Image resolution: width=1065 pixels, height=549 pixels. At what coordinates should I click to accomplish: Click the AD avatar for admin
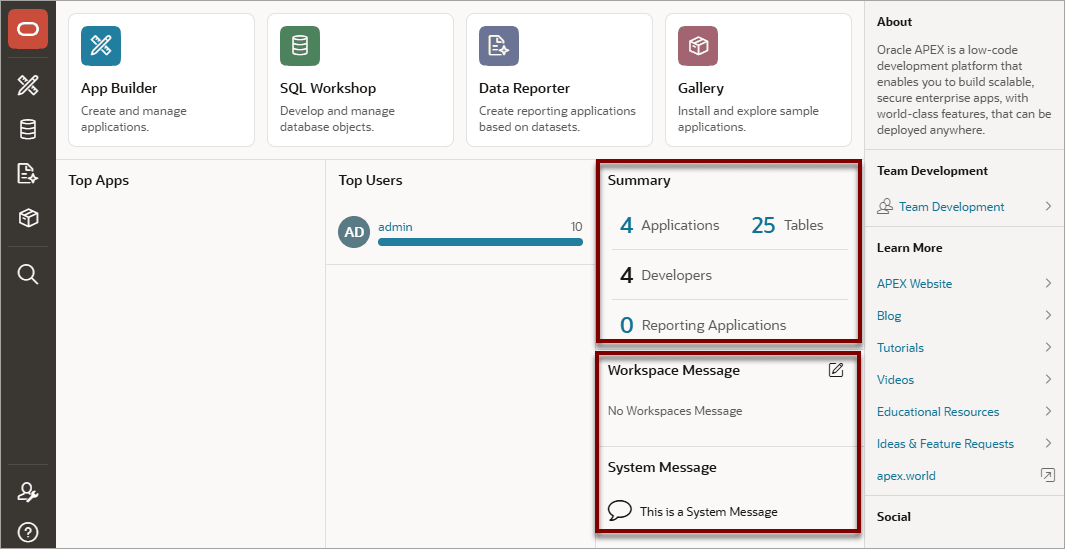[x=354, y=232]
